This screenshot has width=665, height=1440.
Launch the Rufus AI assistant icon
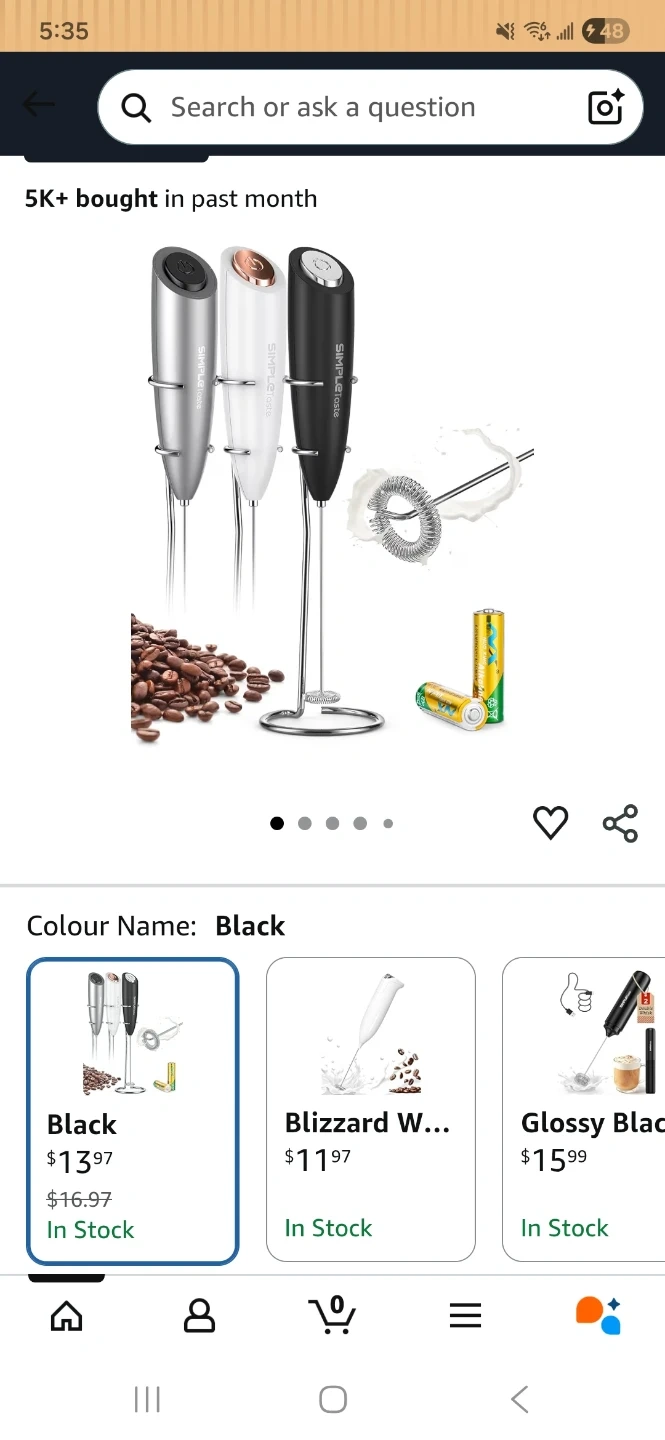tap(598, 1315)
